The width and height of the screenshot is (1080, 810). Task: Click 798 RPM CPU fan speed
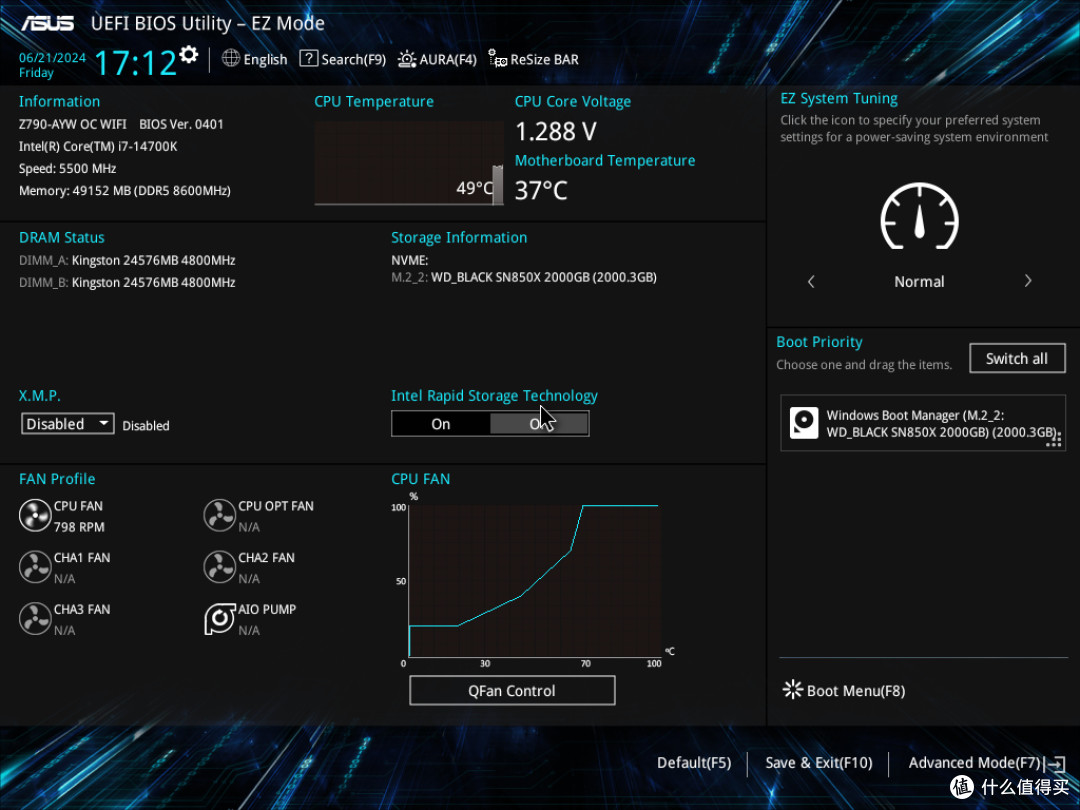pos(79,527)
